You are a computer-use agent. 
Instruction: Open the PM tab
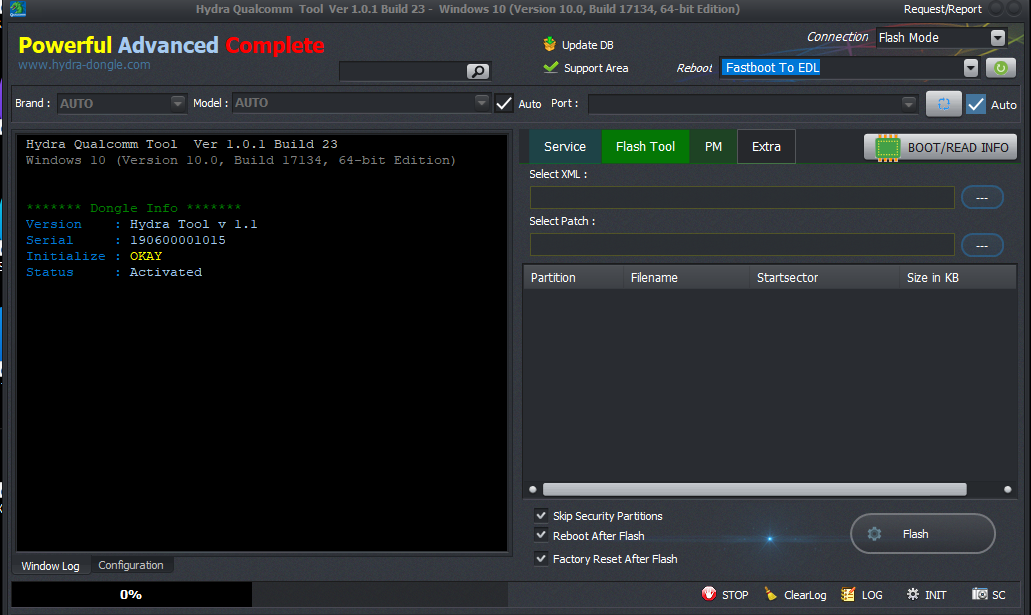[x=713, y=147]
